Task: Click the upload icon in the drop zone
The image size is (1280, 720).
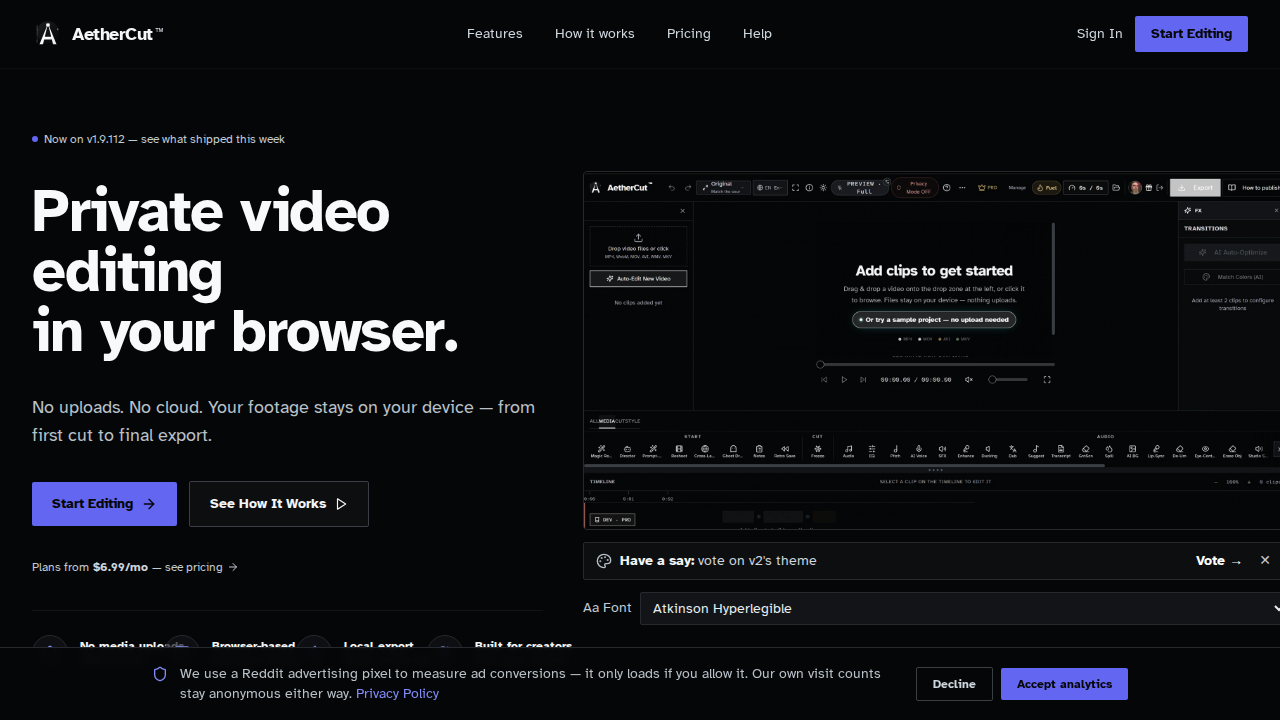Action: tap(639, 237)
